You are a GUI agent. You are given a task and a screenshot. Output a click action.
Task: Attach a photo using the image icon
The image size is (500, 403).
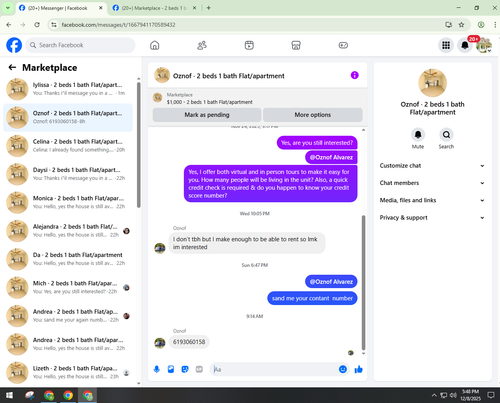coord(171,369)
